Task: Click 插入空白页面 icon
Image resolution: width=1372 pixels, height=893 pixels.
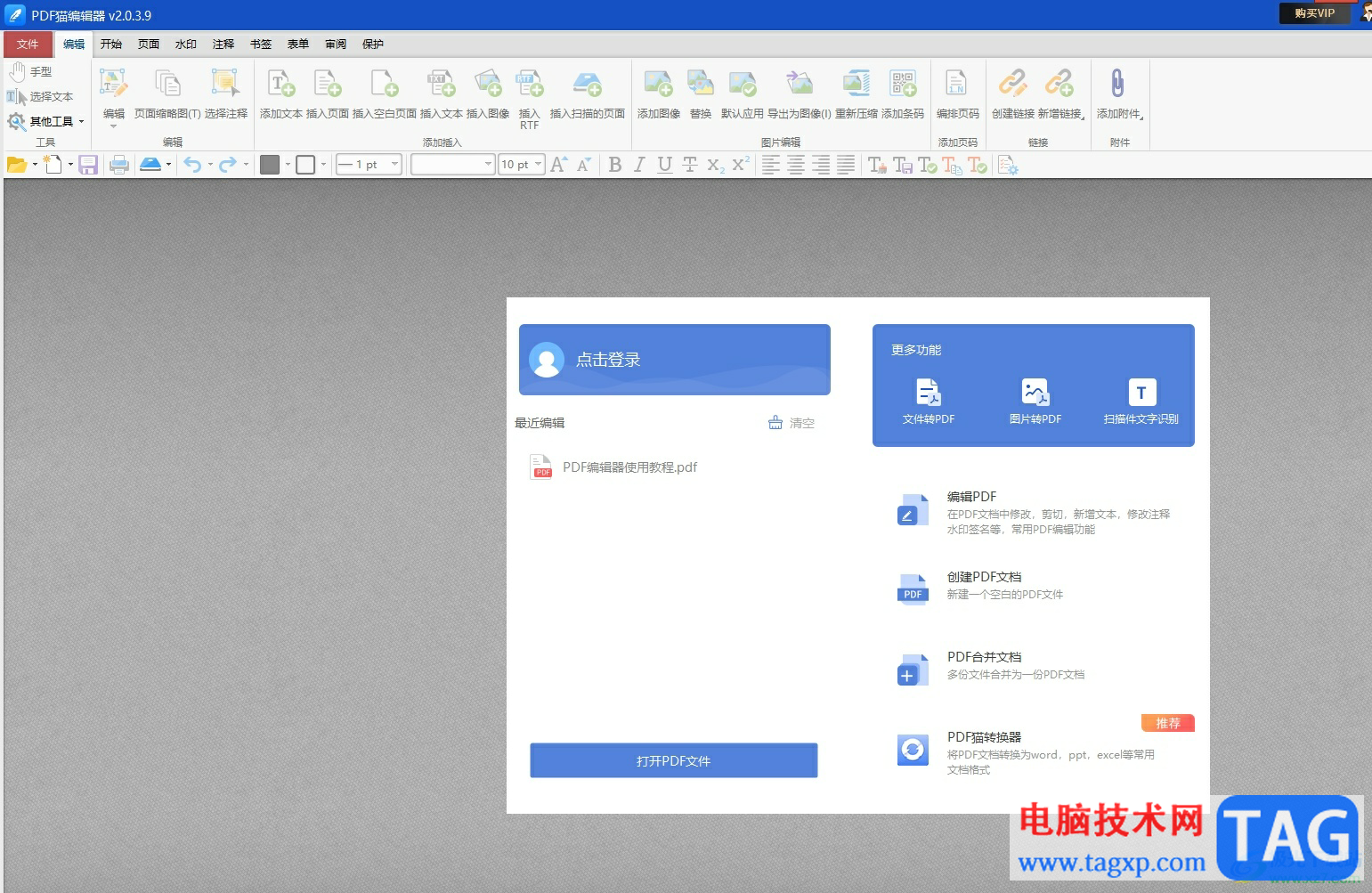Action: (385, 85)
